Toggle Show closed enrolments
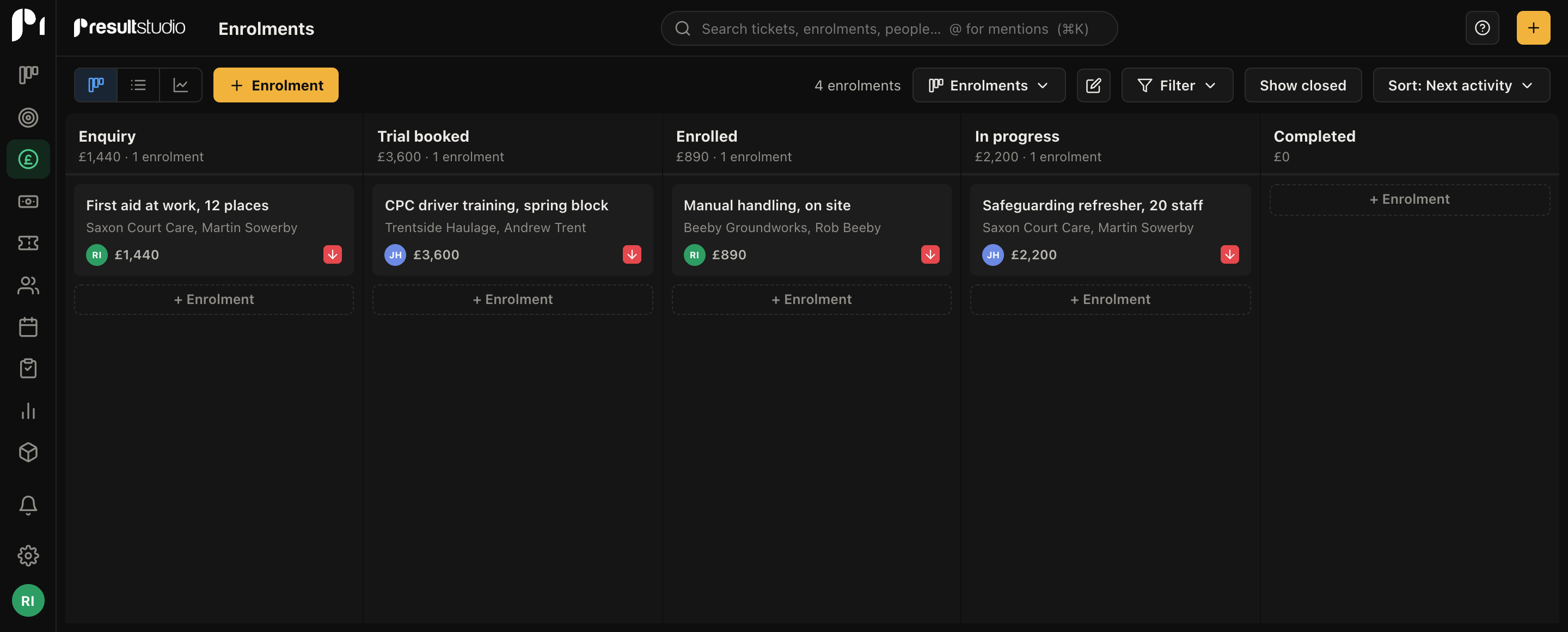 point(1303,85)
